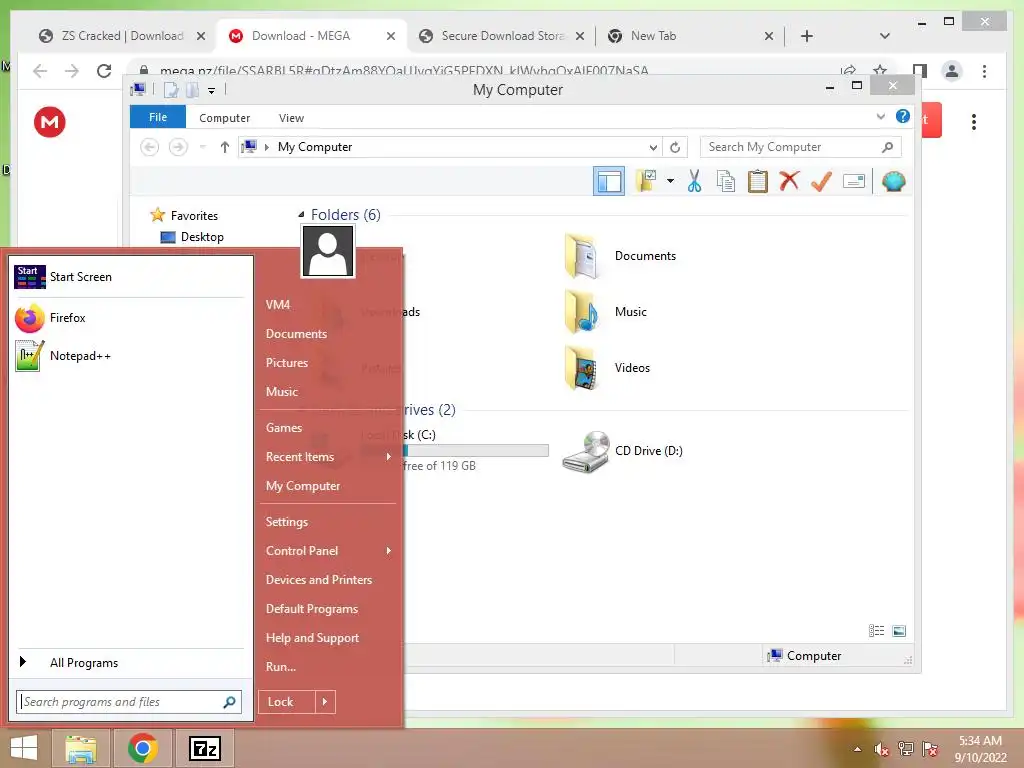Launch Notepad++ from start menu

tap(129, 356)
